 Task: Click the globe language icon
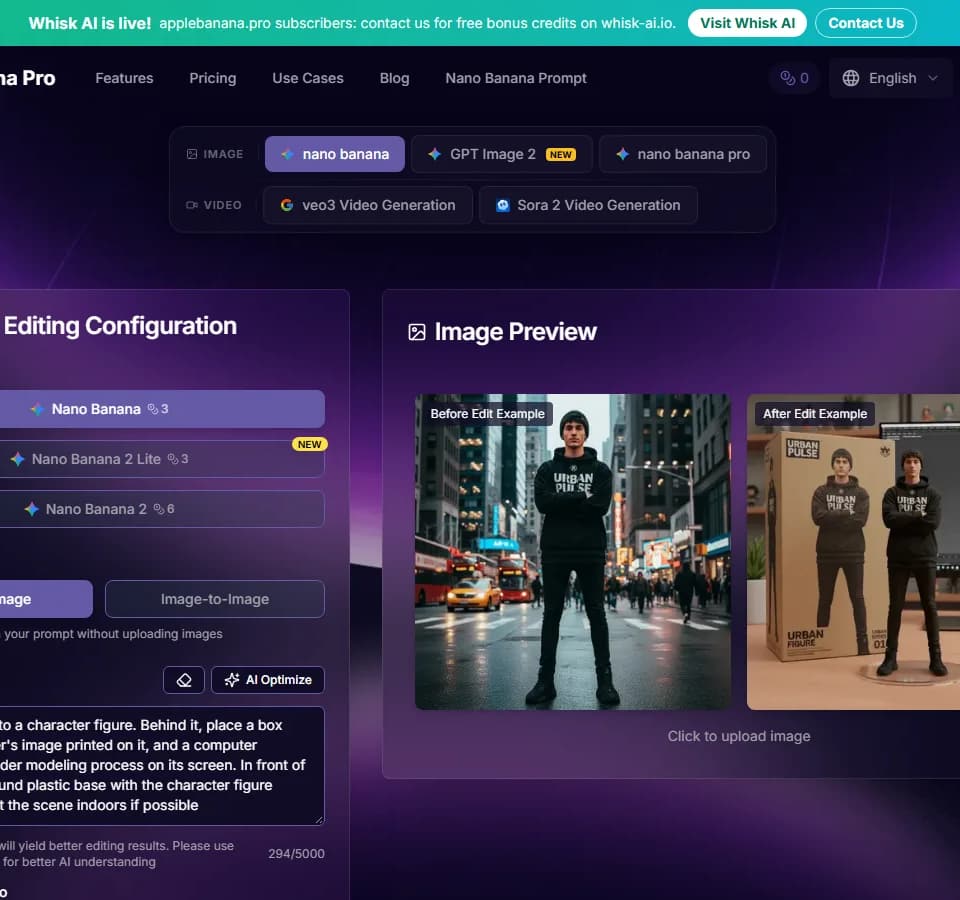850,78
